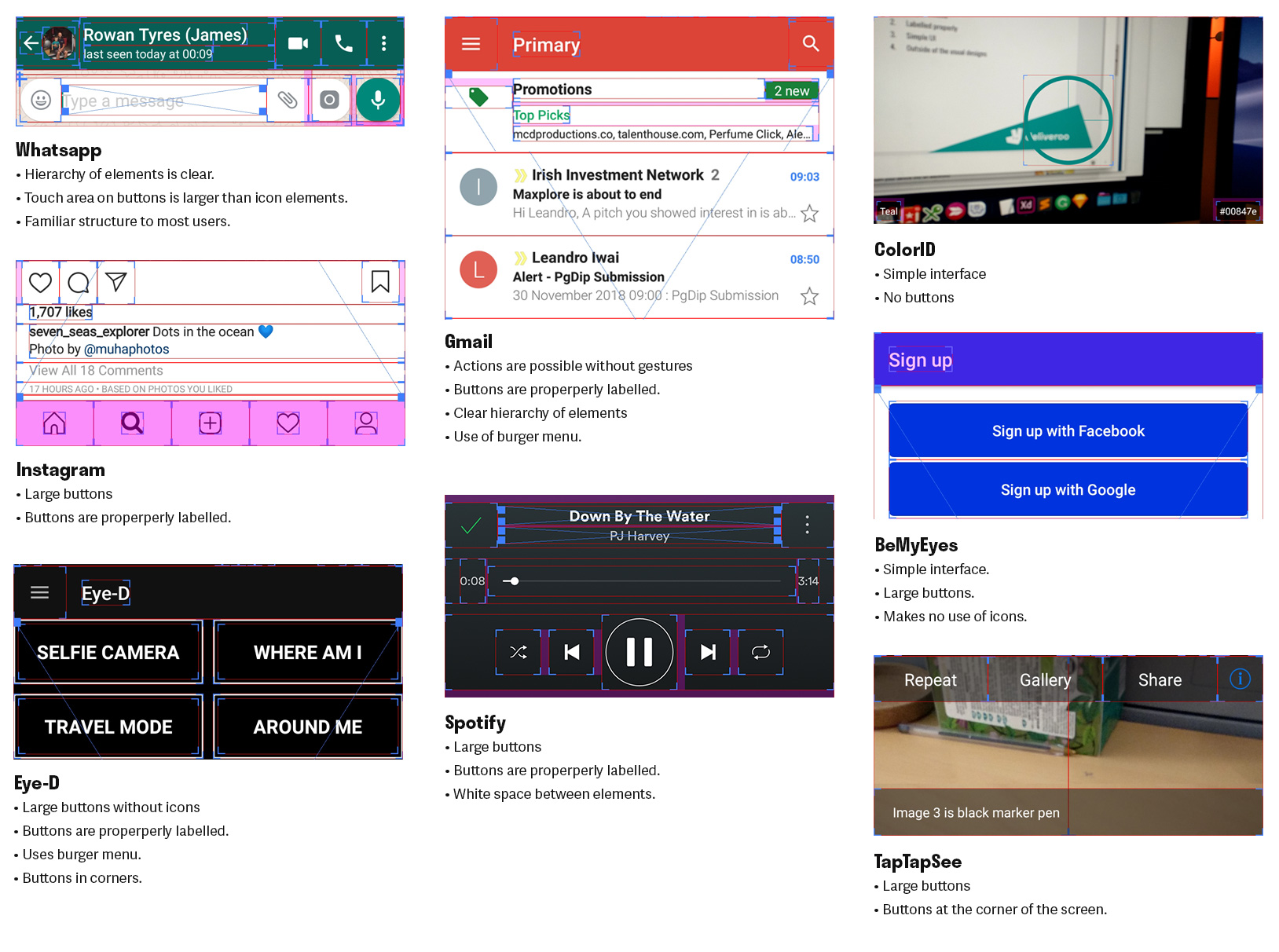Open Instagram post comment bubble
1279x952 pixels.
click(x=79, y=282)
